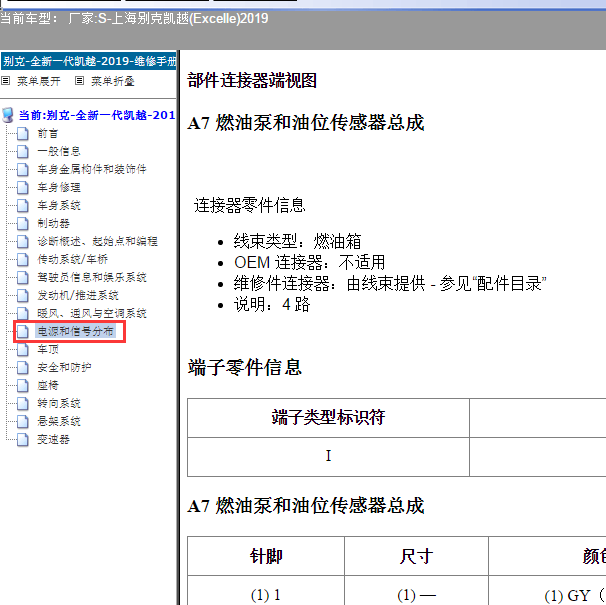Click the pin cell (1) 1
Image resolution: width=606 pixels, height=605 pixels.
click(266, 595)
